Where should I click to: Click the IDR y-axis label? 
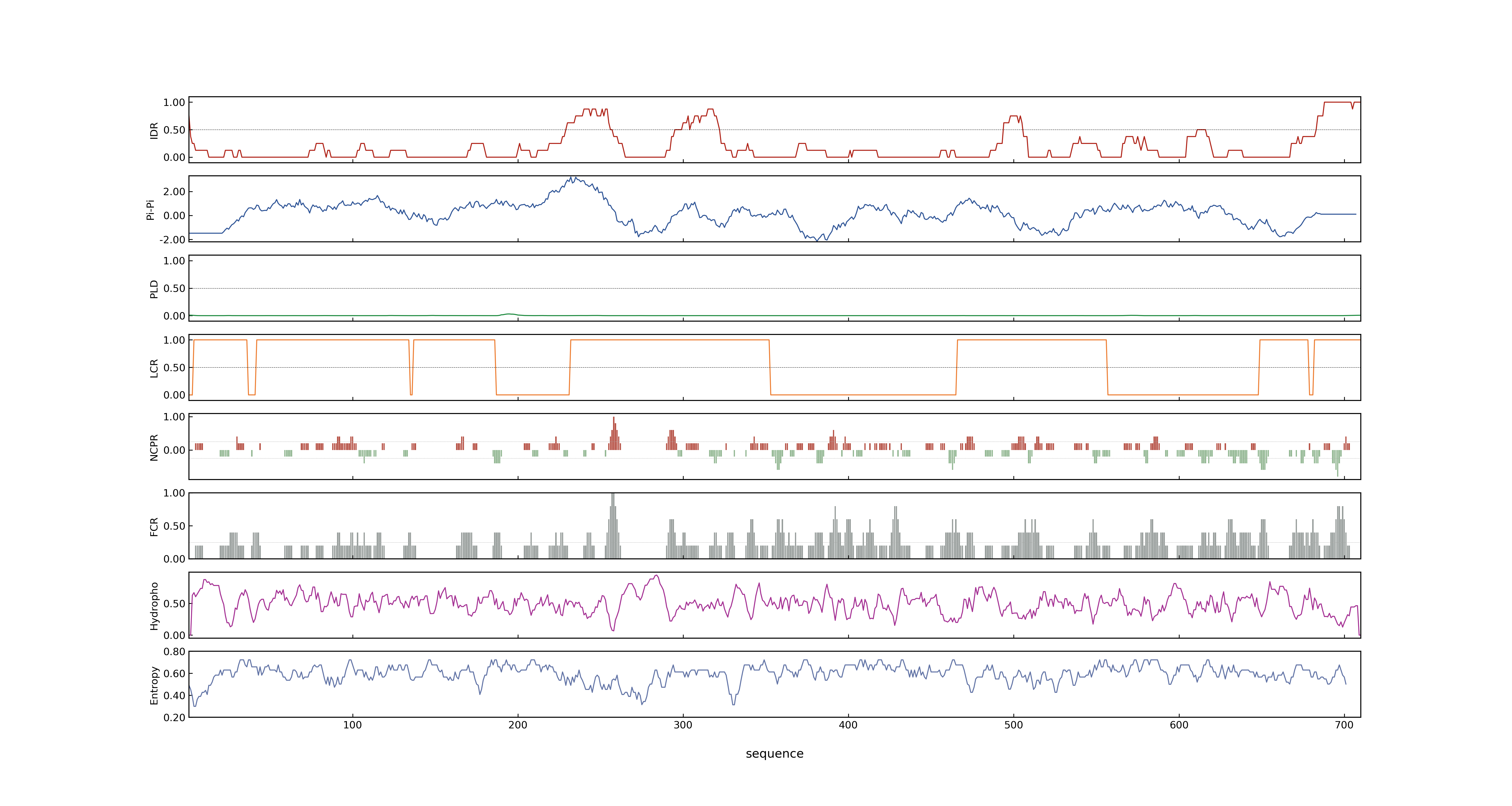154,130
